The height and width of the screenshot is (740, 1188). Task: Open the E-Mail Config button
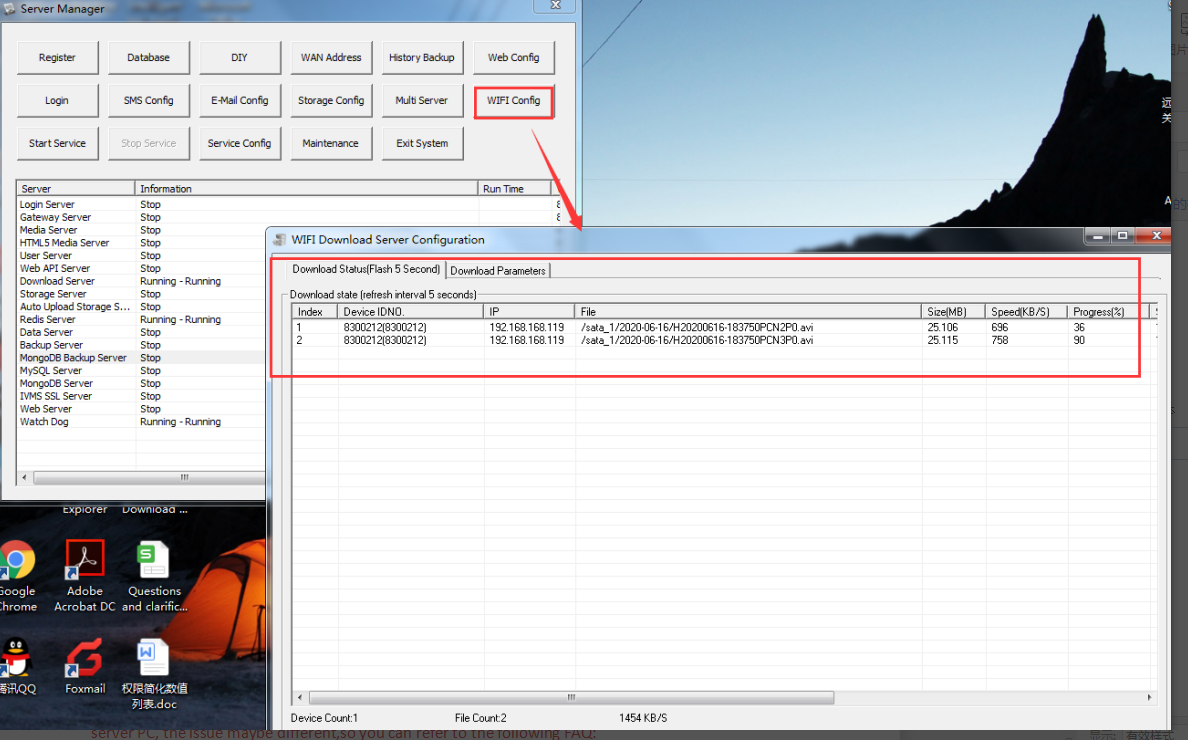[239, 101]
